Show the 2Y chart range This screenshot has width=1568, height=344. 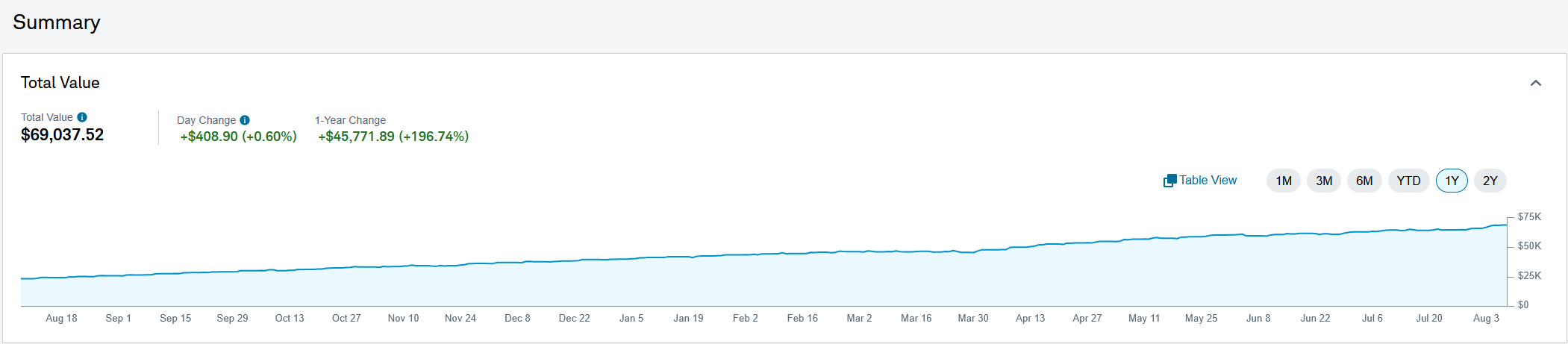1490,181
